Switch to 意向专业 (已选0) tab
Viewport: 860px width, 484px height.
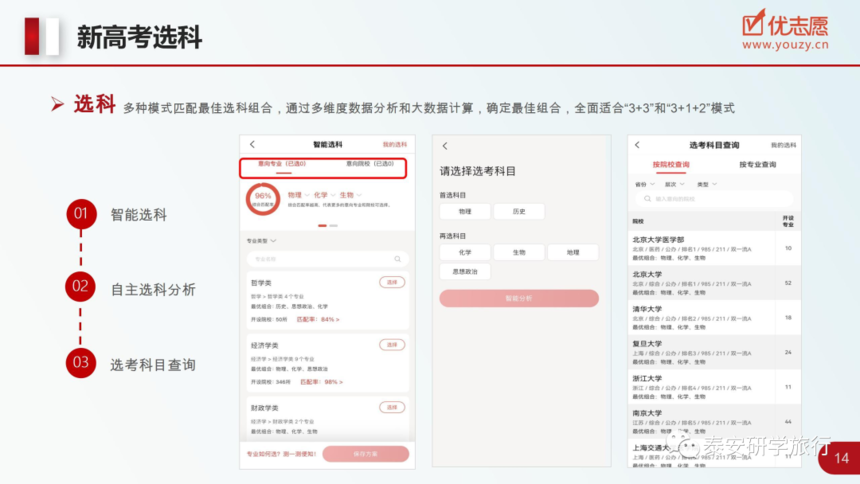(282, 164)
